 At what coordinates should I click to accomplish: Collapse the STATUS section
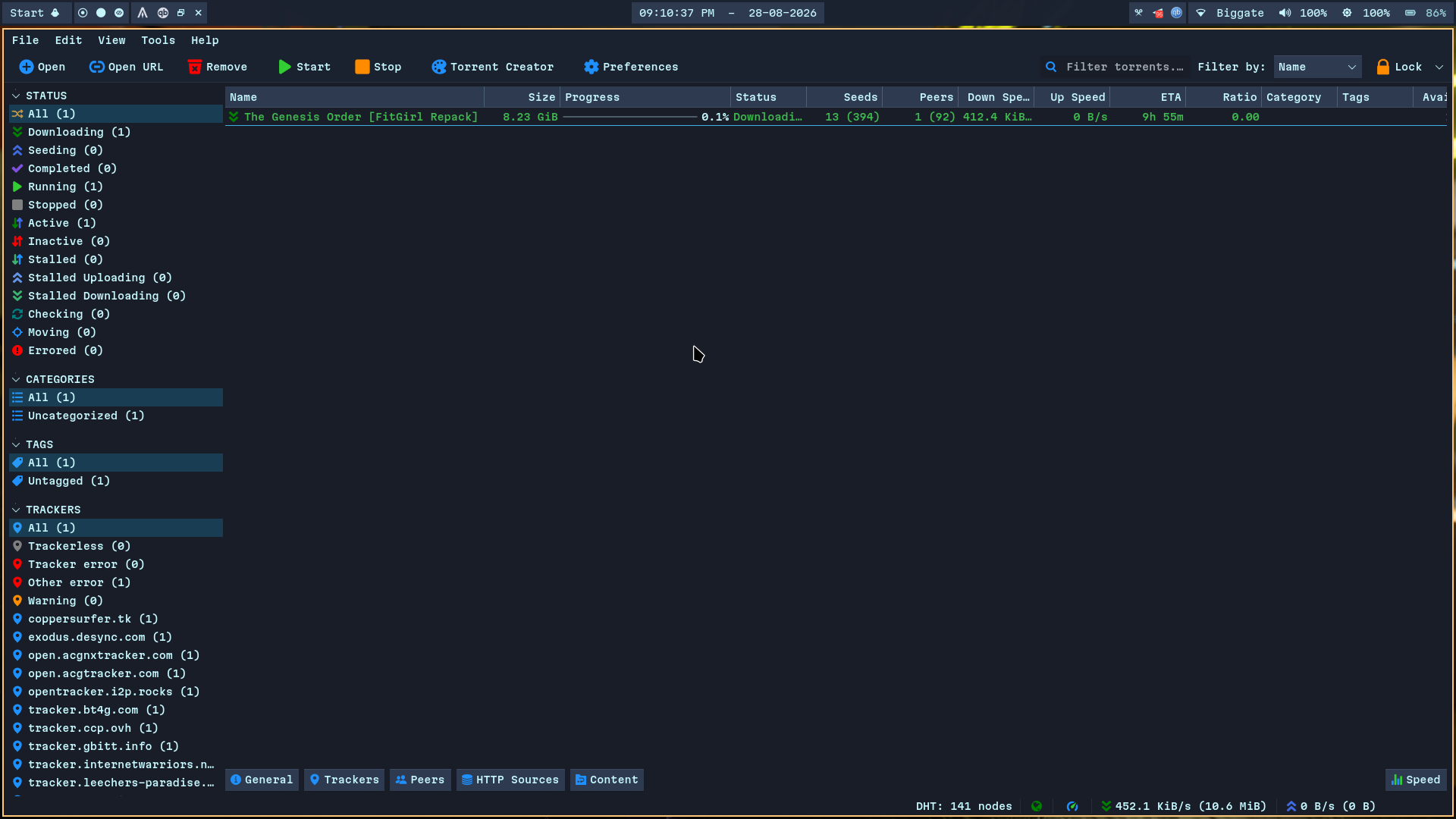[16, 96]
